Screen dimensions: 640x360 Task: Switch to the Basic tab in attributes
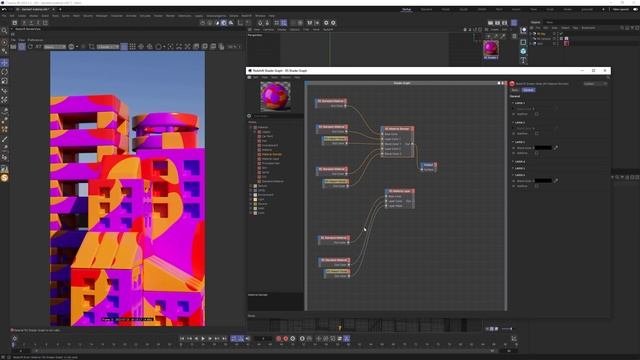point(515,90)
